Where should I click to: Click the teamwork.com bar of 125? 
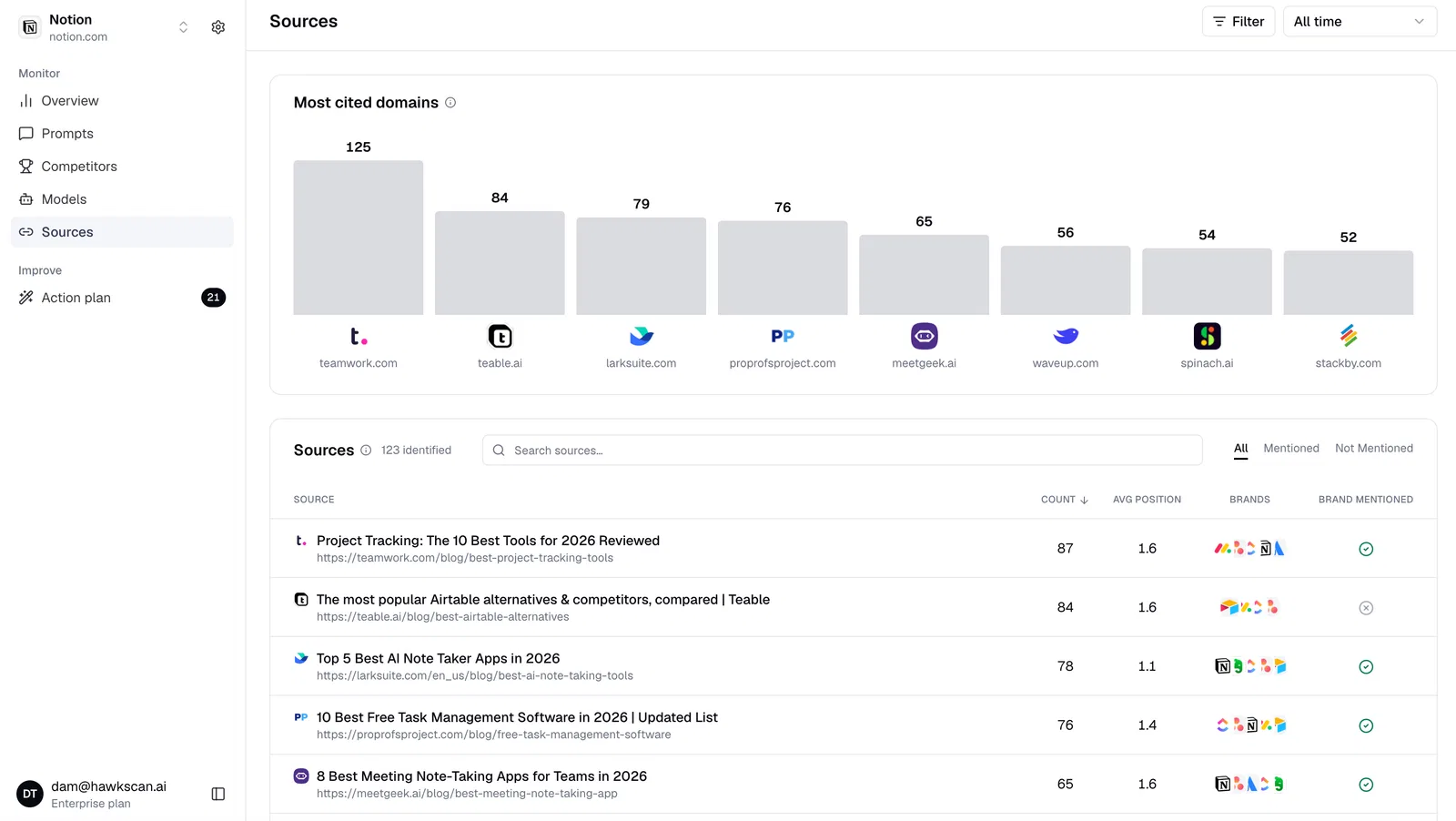click(x=359, y=238)
